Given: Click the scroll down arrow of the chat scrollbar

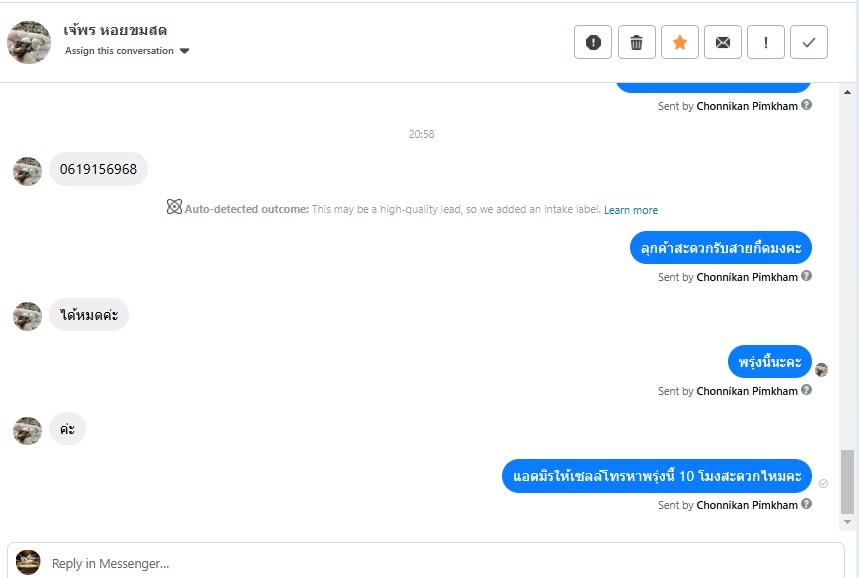Looking at the screenshot, I should [x=848, y=522].
